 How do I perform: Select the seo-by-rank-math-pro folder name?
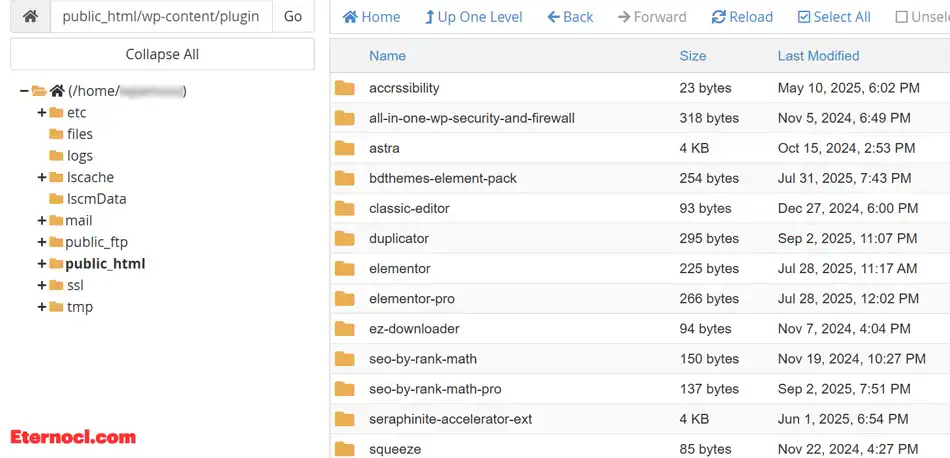435,389
